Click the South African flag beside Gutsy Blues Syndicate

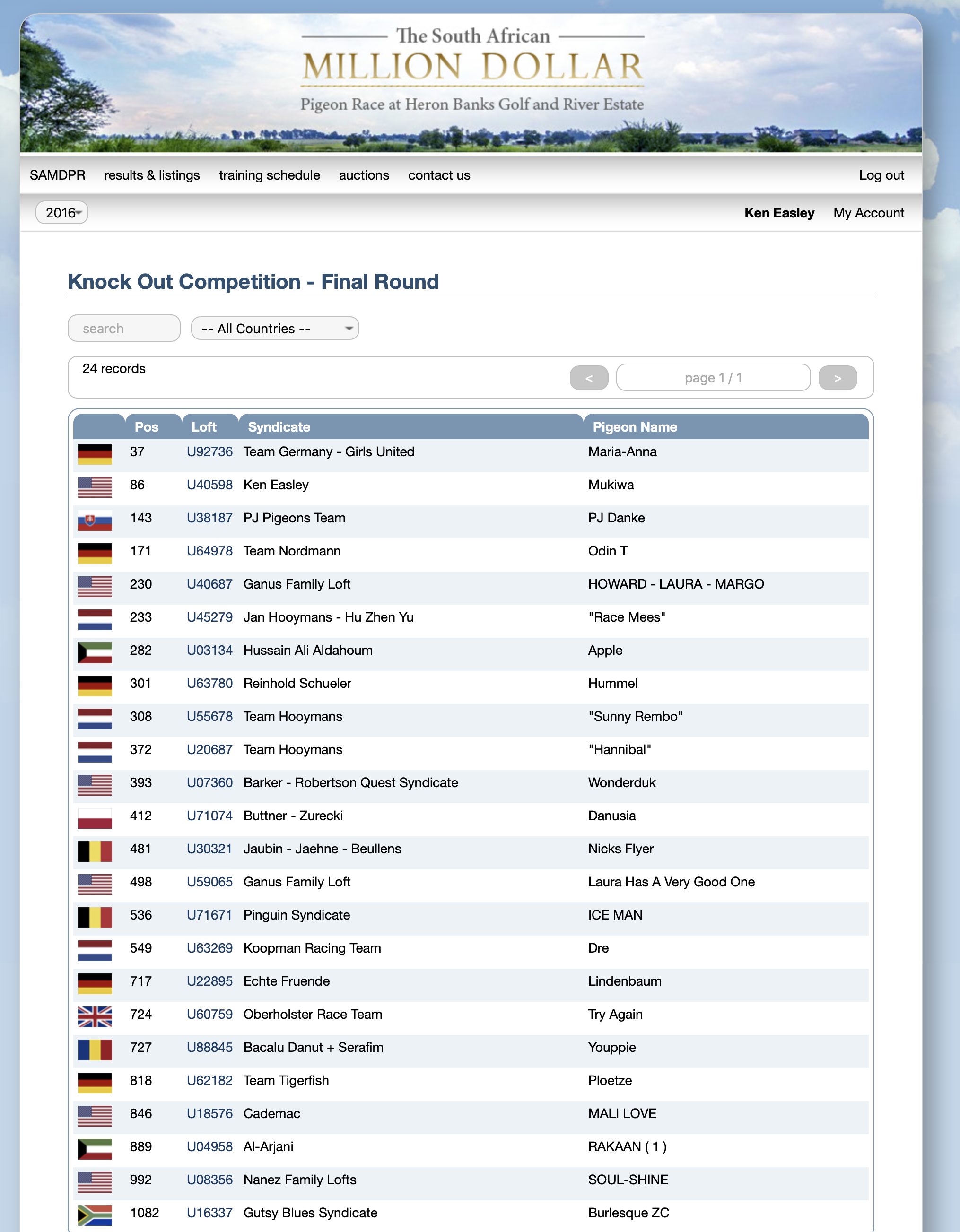pos(95,1215)
